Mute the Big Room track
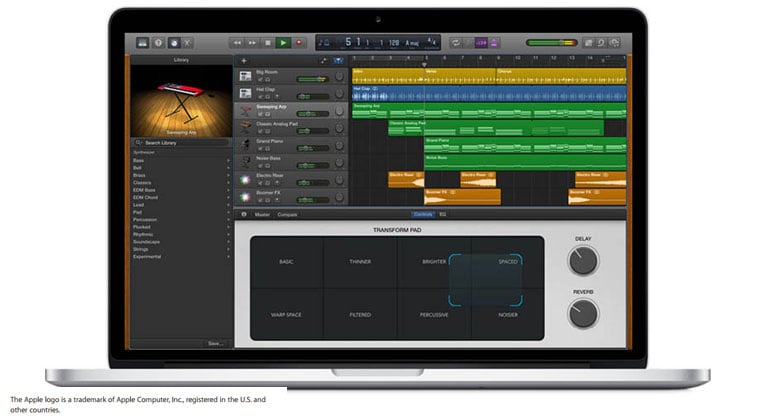 (260, 78)
